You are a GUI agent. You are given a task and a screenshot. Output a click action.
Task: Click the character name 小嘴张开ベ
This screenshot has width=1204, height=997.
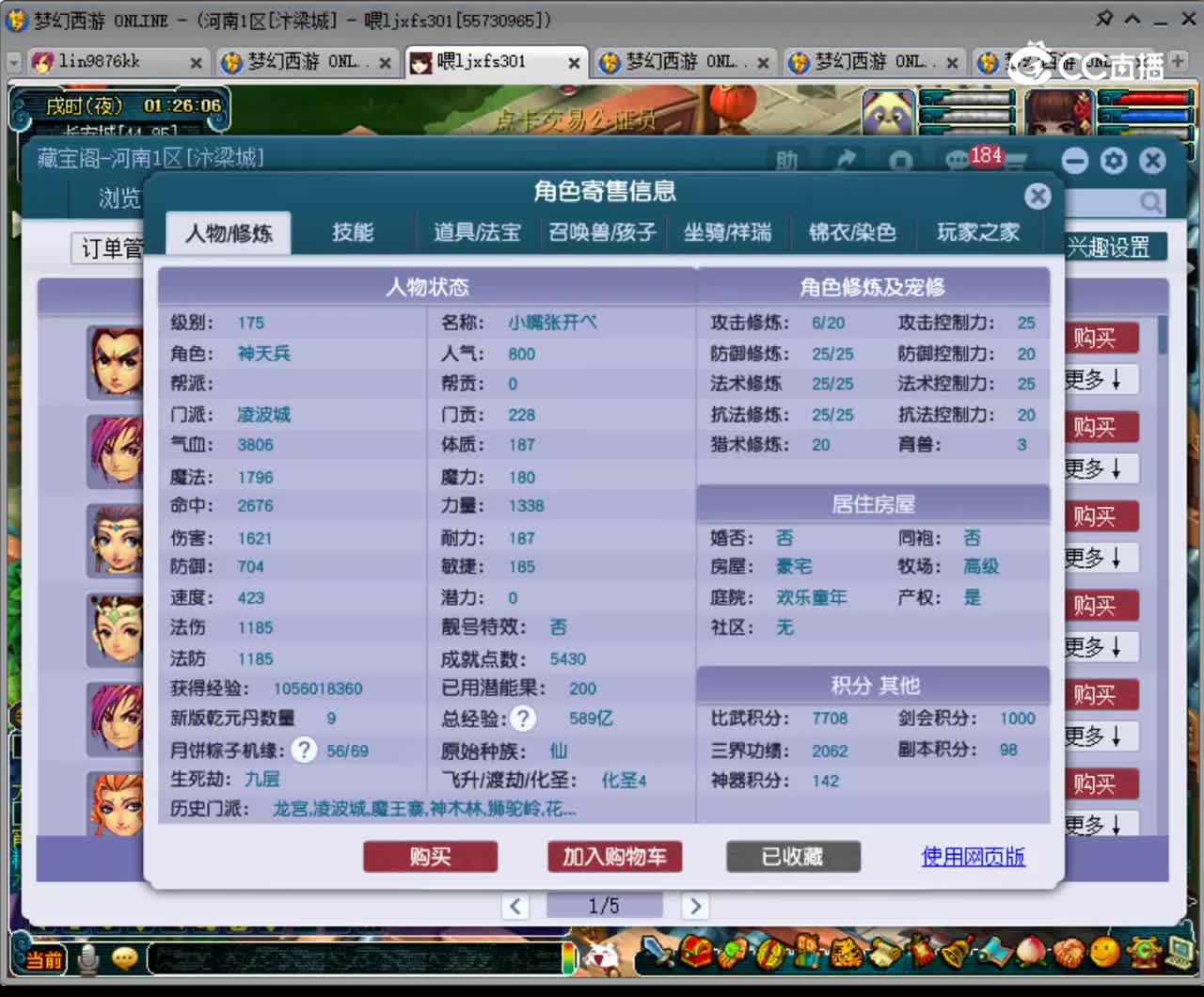[x=553, y=323]
